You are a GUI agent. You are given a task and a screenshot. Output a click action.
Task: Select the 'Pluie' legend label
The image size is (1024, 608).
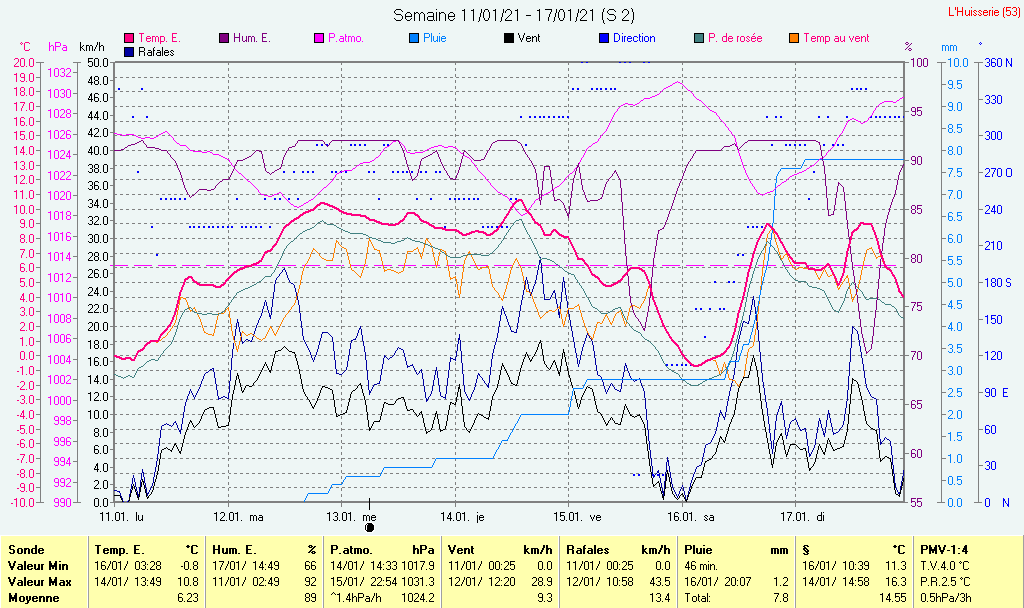[x=435, y=39]
